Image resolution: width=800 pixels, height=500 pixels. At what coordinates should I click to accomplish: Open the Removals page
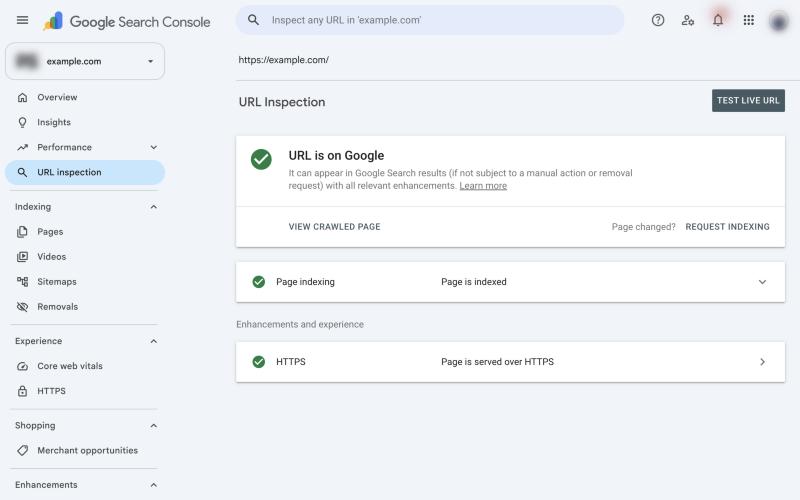[85, 307]
